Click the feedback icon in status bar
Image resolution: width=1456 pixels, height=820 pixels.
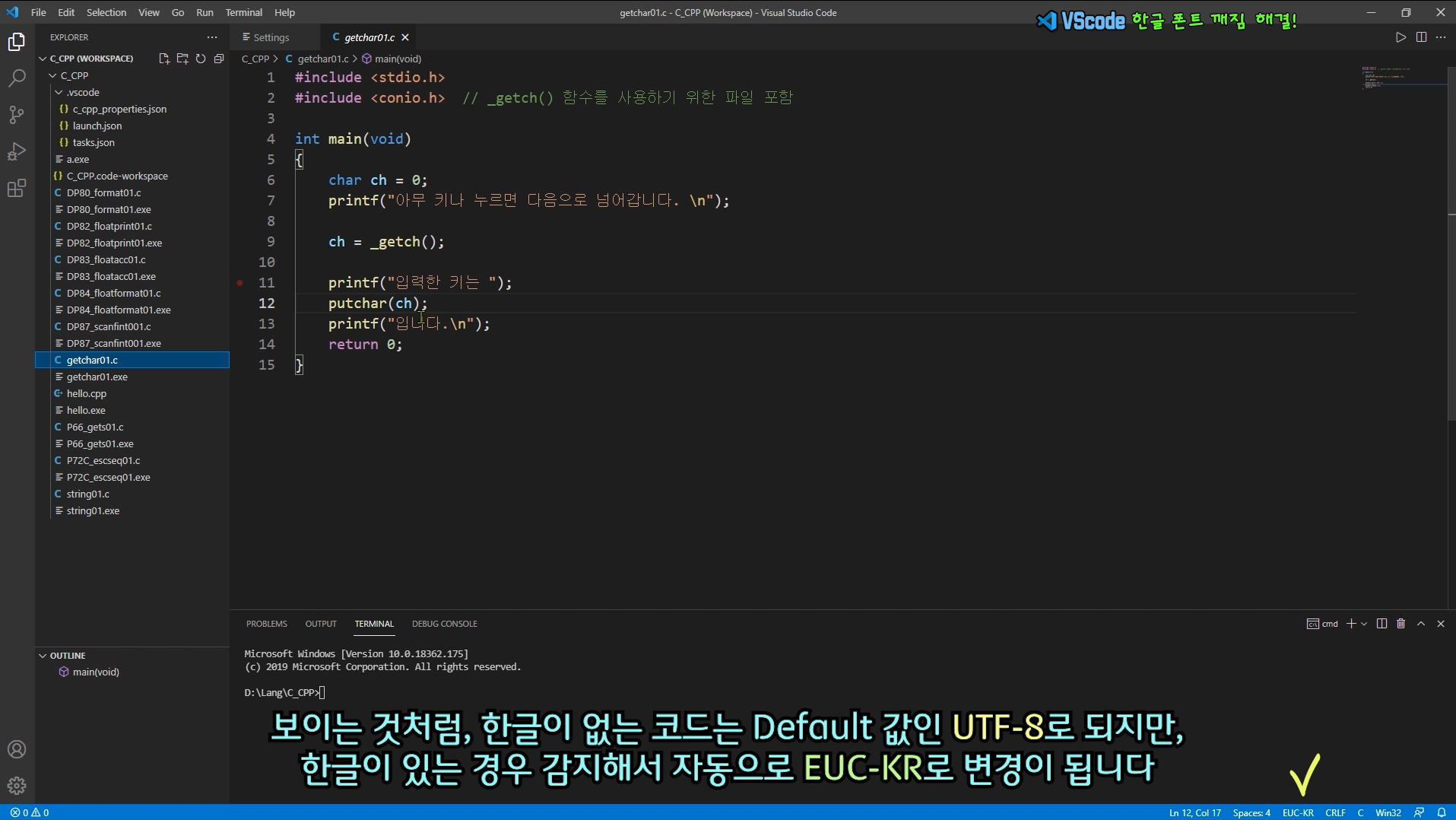click(1420, 812)
